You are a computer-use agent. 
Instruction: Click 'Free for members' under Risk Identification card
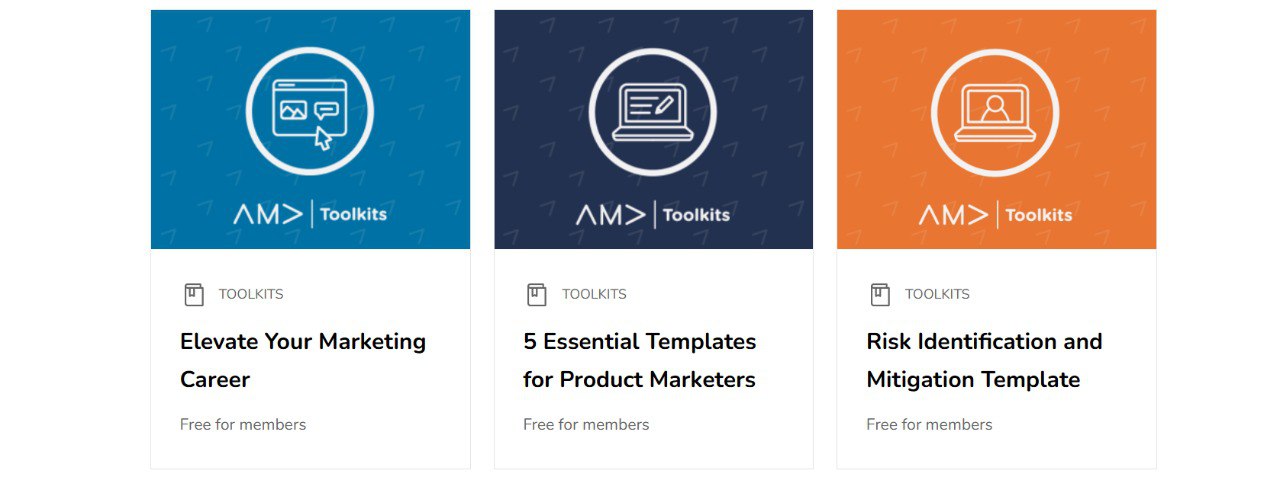929,424
